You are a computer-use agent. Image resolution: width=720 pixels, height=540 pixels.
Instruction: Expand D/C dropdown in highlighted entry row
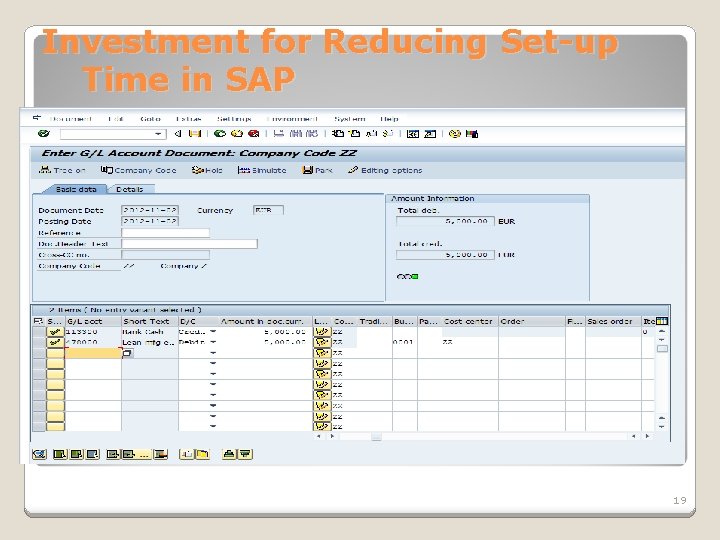(213, 353)
